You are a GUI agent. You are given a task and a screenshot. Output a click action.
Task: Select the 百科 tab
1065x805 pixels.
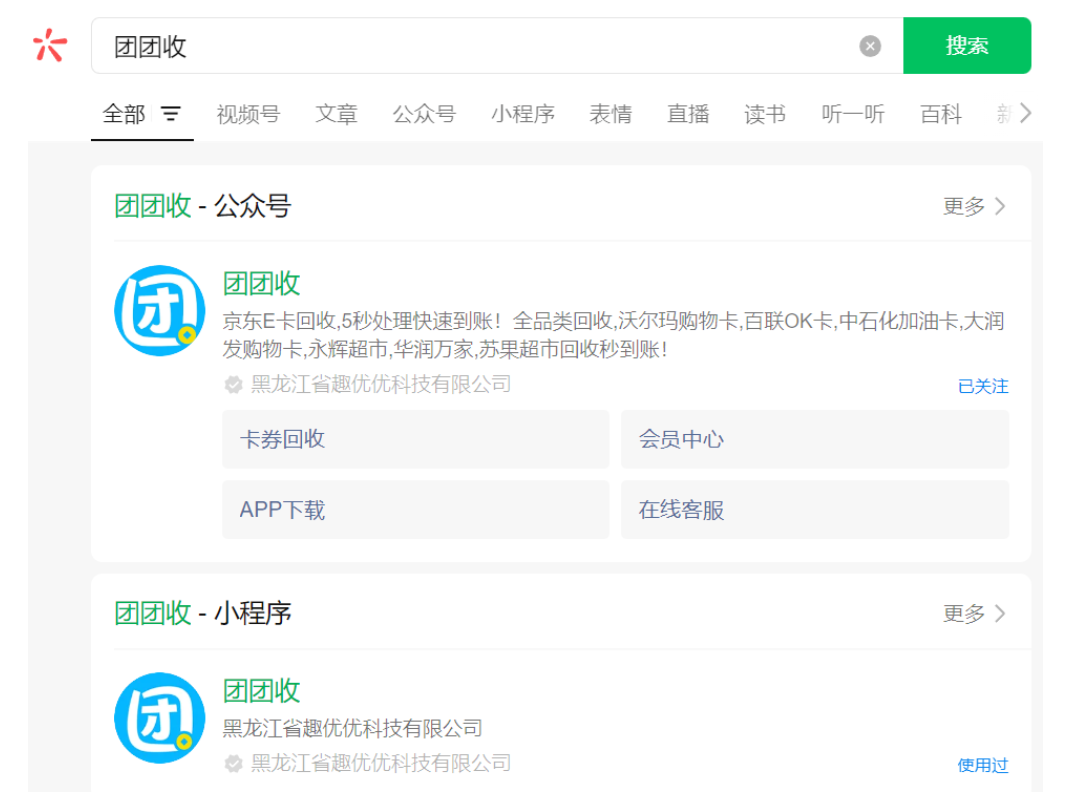pos(941,113)
